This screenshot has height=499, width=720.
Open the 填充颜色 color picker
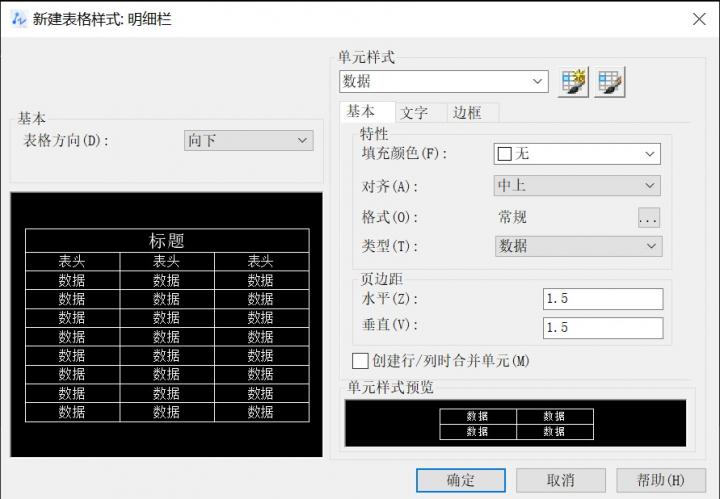click(578, 154)
